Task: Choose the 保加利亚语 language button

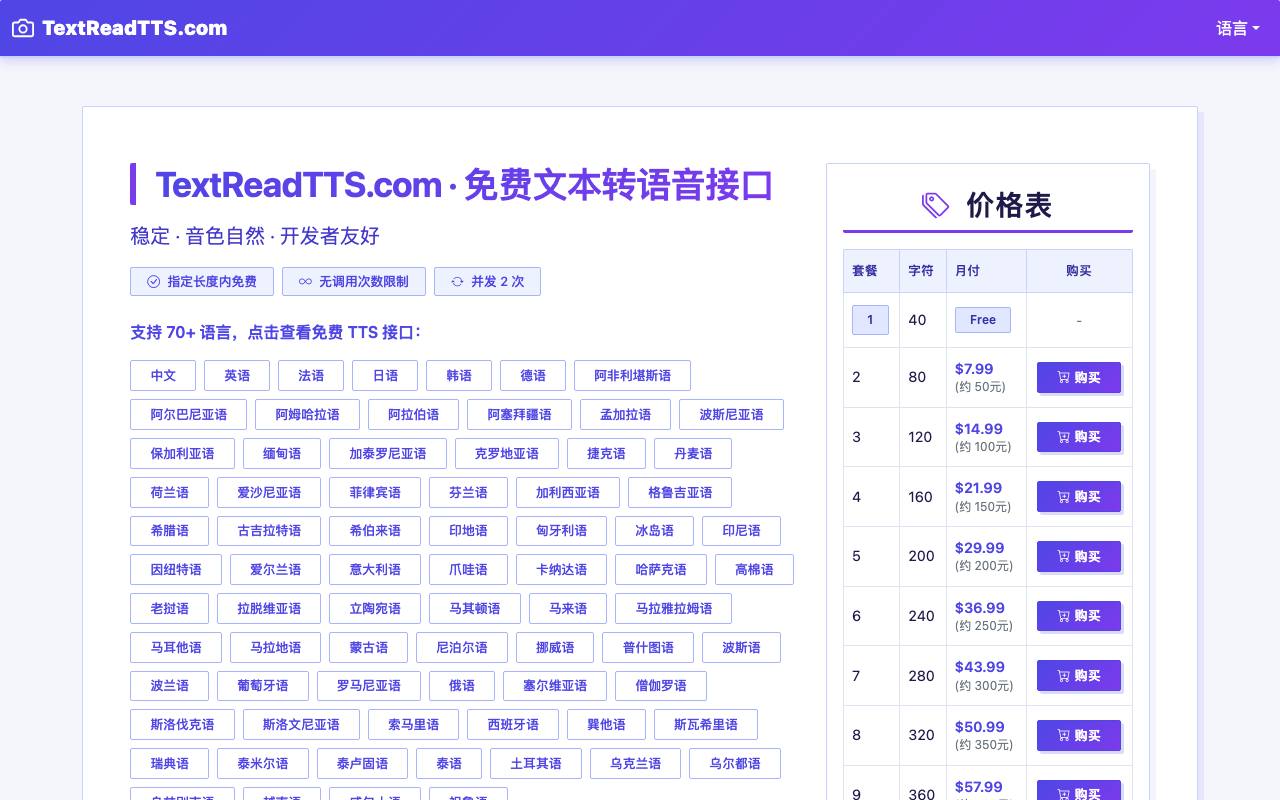Action: click(182, 454)
